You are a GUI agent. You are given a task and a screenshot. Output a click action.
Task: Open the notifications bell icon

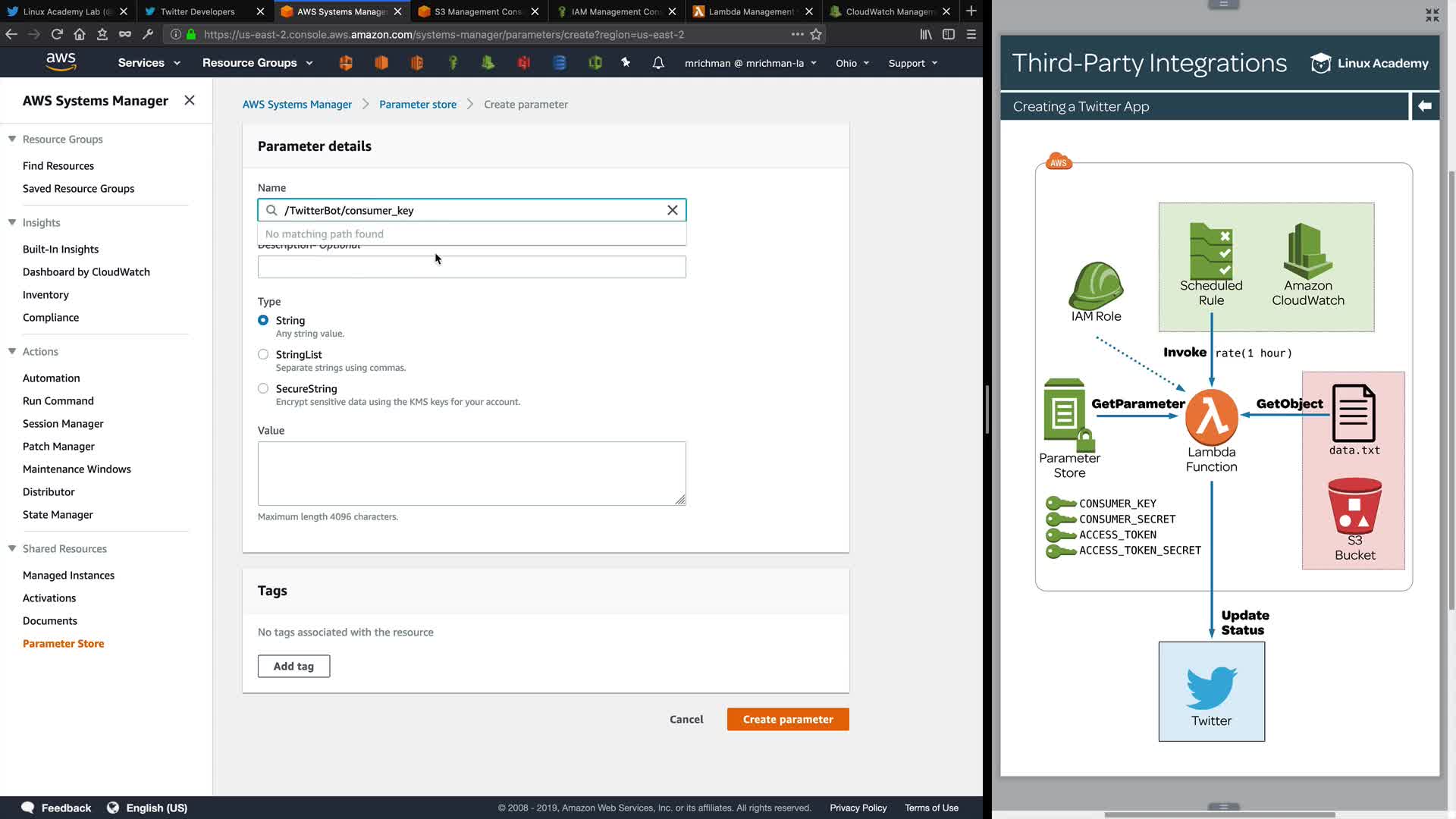[658, 63]
